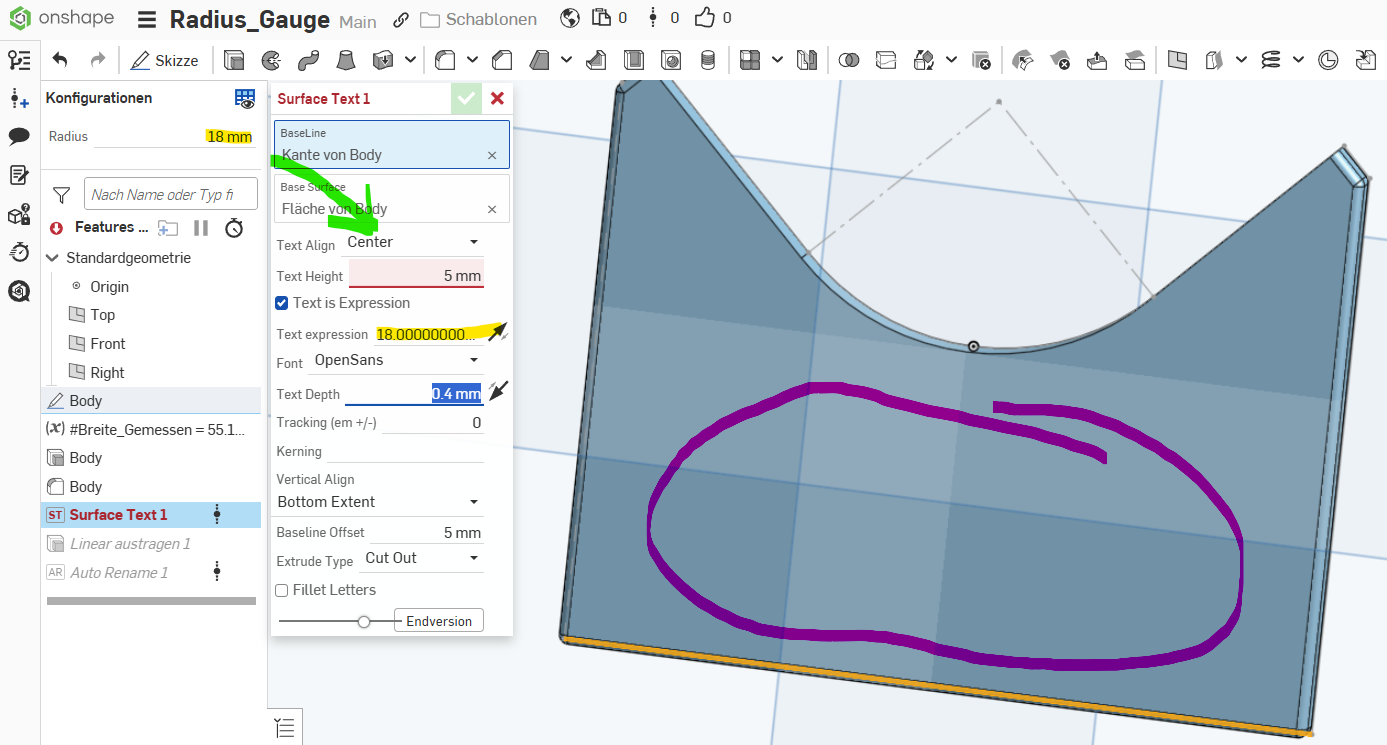Select the Fillet tool

(x=446, y=60)
